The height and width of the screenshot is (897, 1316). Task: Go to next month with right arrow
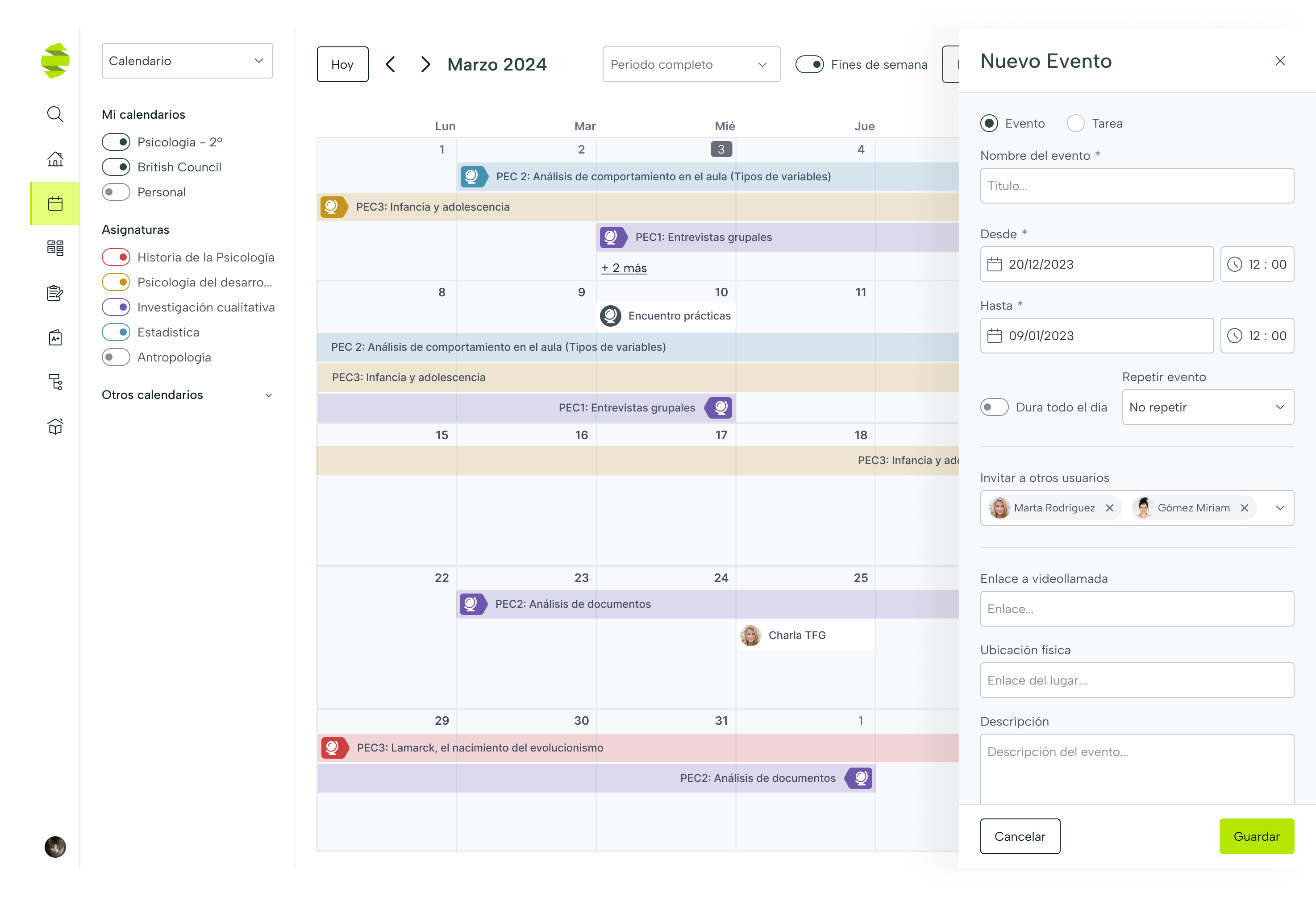[x=425, y=65]
